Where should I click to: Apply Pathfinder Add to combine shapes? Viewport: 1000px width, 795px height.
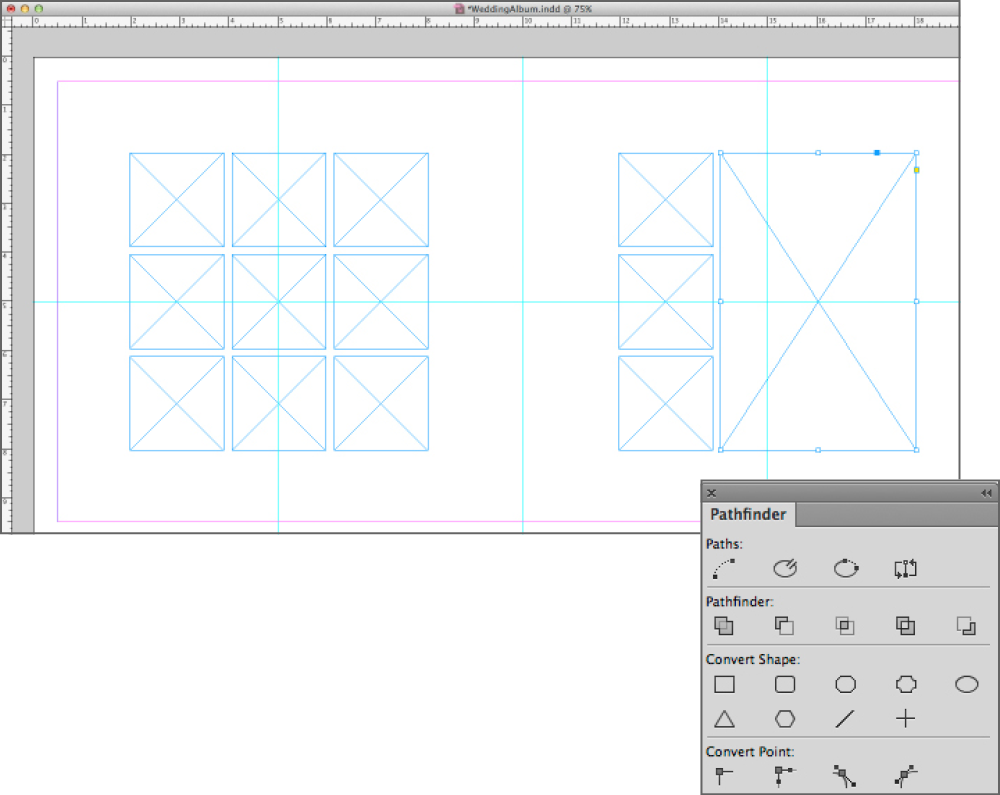coord(724,626)
